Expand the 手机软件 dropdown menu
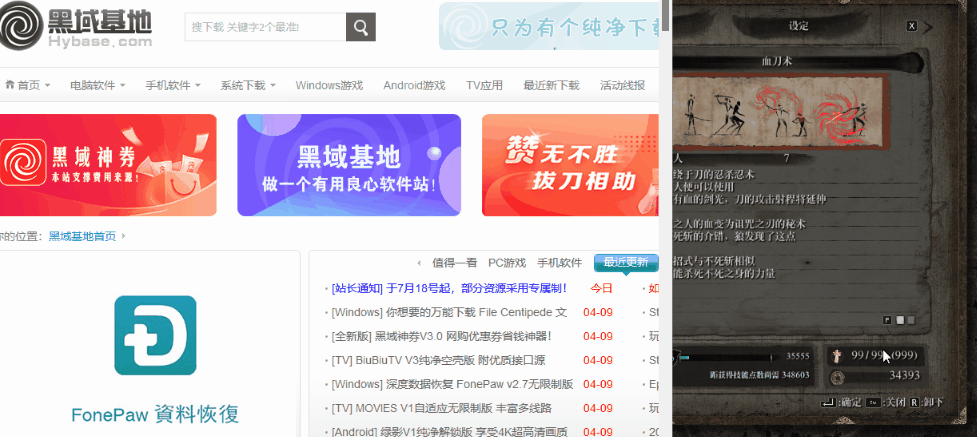This screenshot has width=977, height=437. [x=173, y=85]
